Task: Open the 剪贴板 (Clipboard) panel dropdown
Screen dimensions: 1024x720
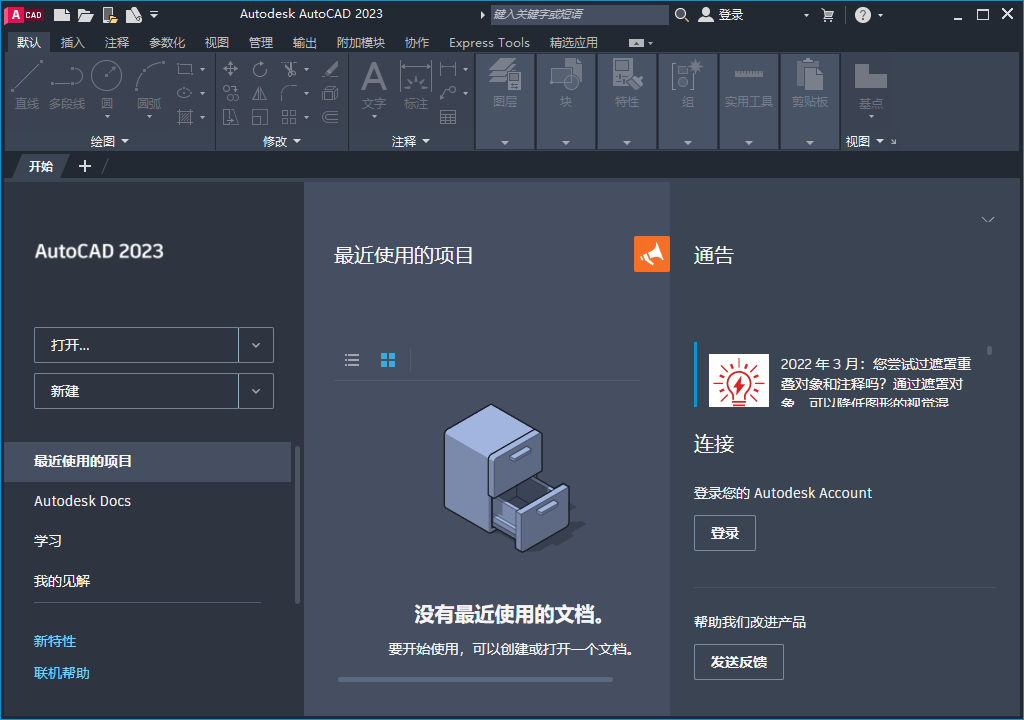Action: (810, 142)
